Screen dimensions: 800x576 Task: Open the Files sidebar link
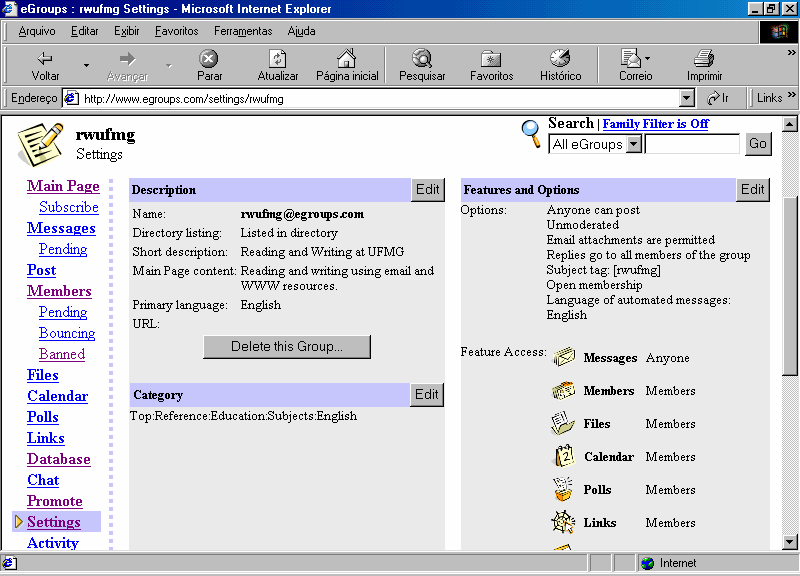(x=43, y=375)
